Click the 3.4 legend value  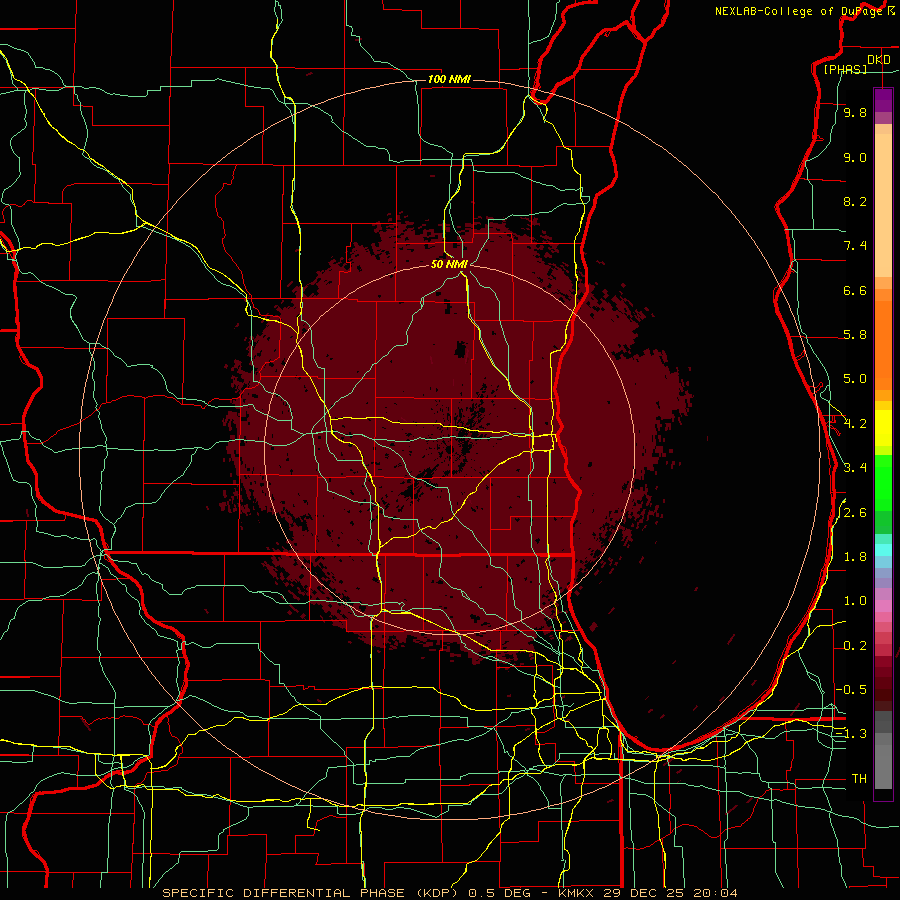tap(855, 468)
